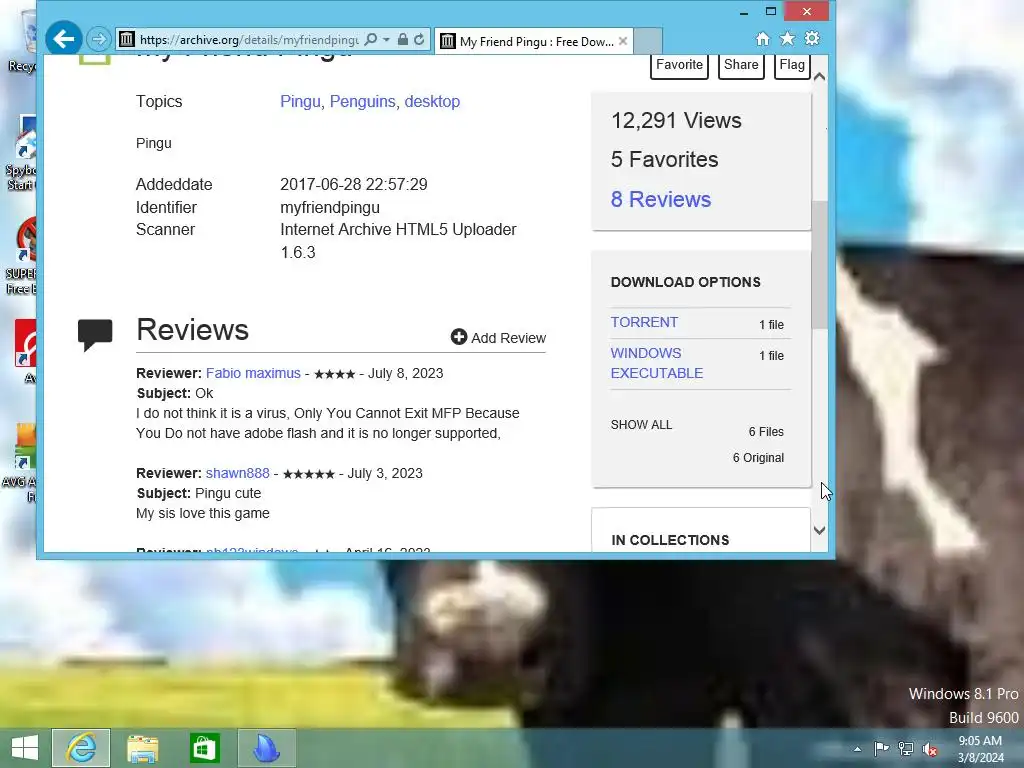Click the page scrollbar down arrow
Screen dimensions: 1024x768
pos(820,530)
